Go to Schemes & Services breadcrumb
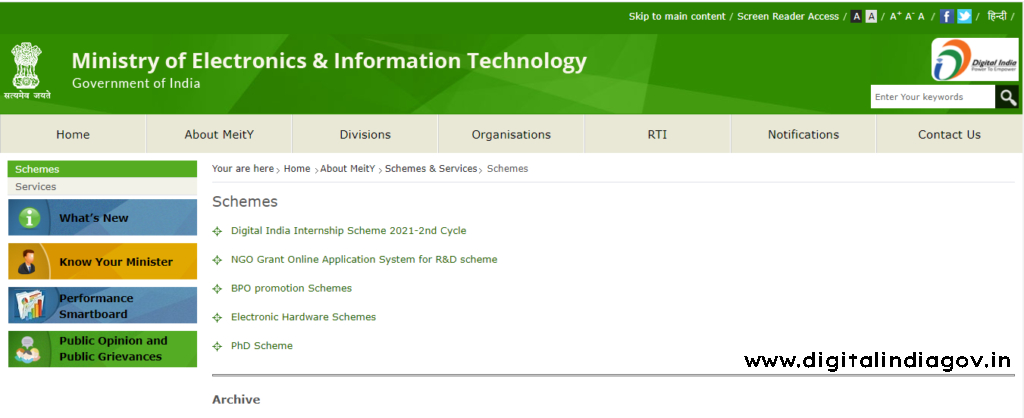 point(431,169)
